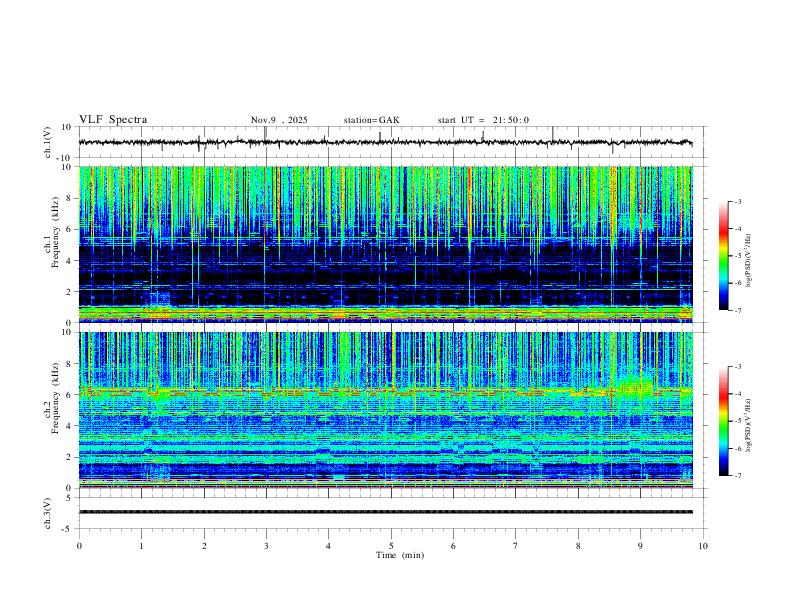792x612 pixels.
Task: Click the "-7" label on ch.2 color bar
Action: [x=737, y=475]
